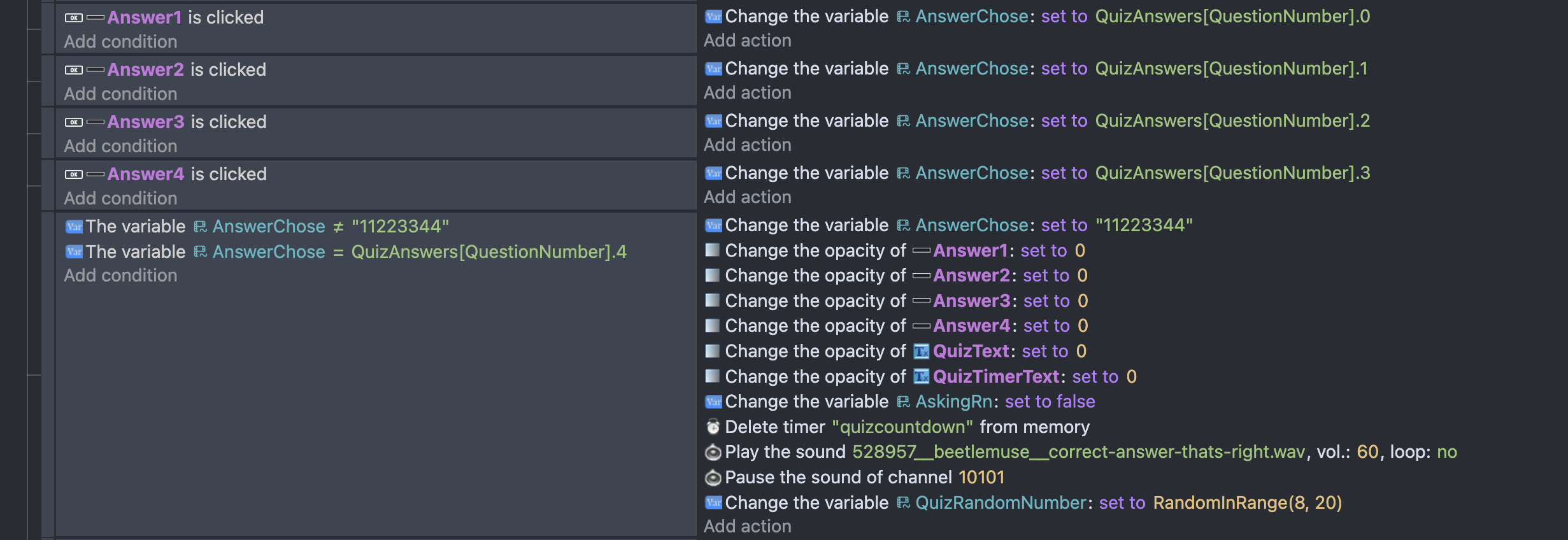The width and height of the screenshot is (1568, 540).
Task: Click the clock icon on Delete timer action
Action: click(713, 427)
